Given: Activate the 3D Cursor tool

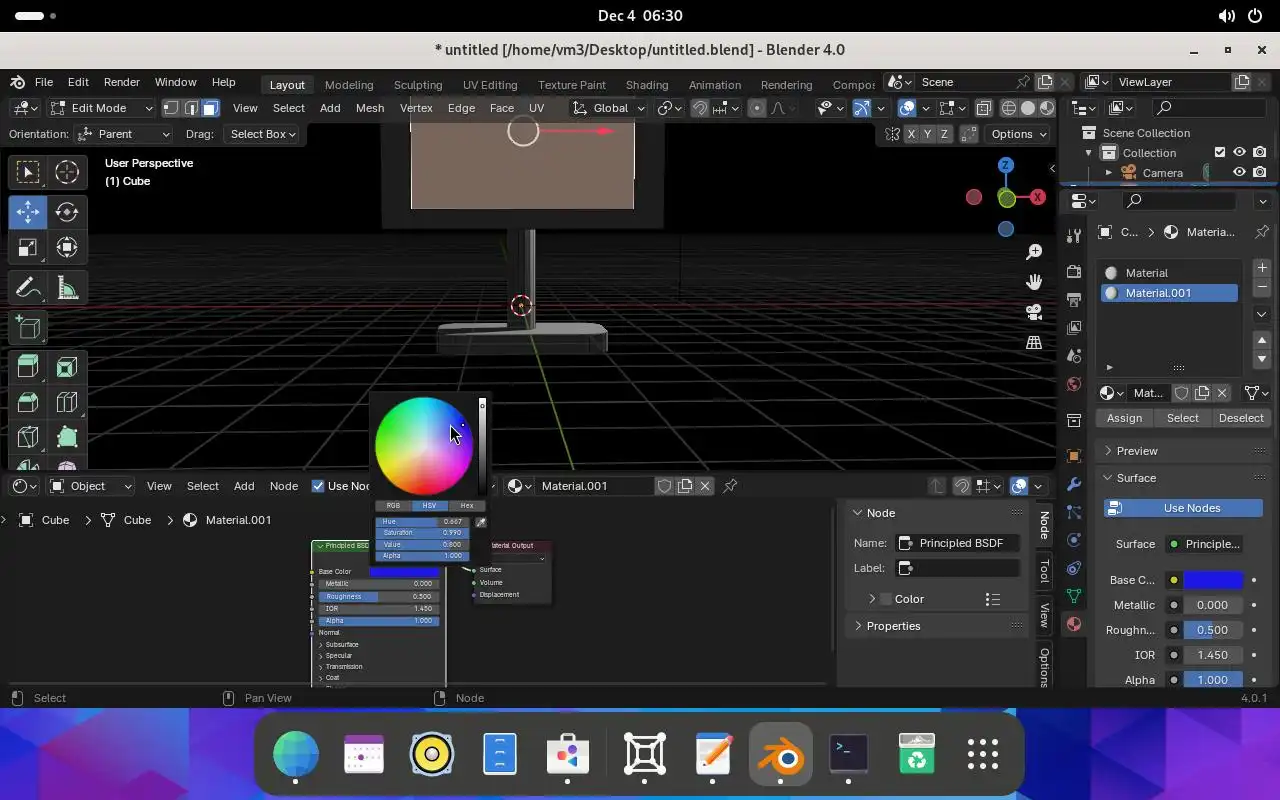Looking at the screenshot, I should (67, 172).
